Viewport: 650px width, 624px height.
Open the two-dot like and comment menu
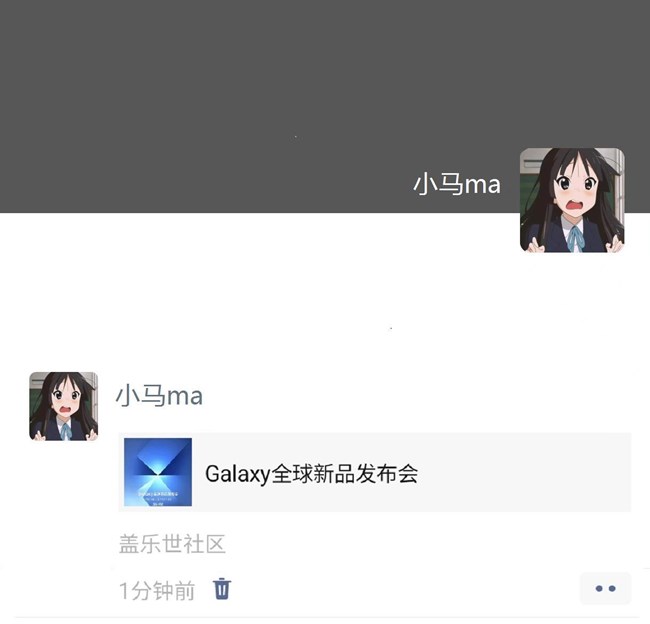(605, 588)
